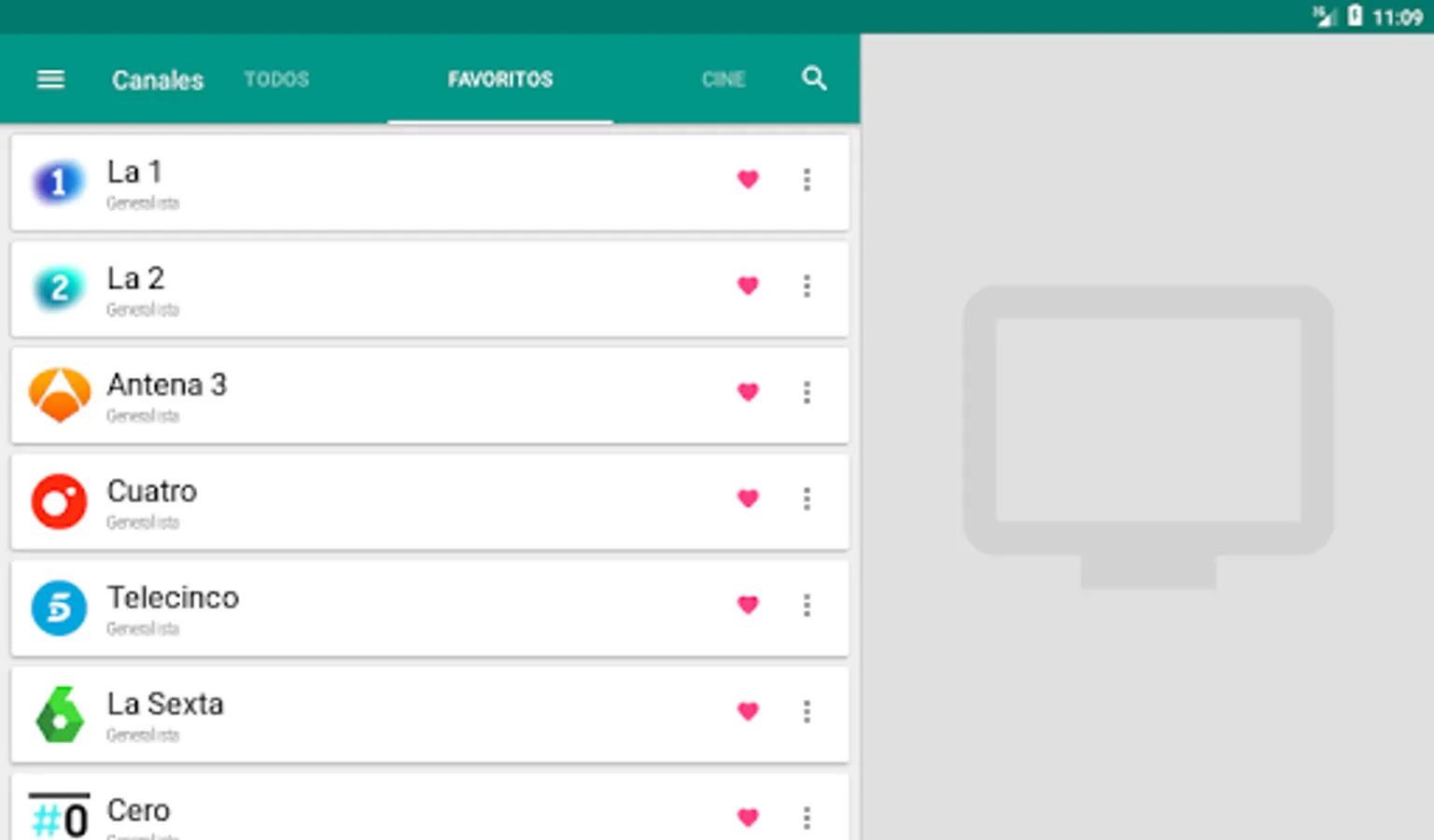Tap the Canales title
Viewport: 1434px width, 840px height.
point(158,80)
